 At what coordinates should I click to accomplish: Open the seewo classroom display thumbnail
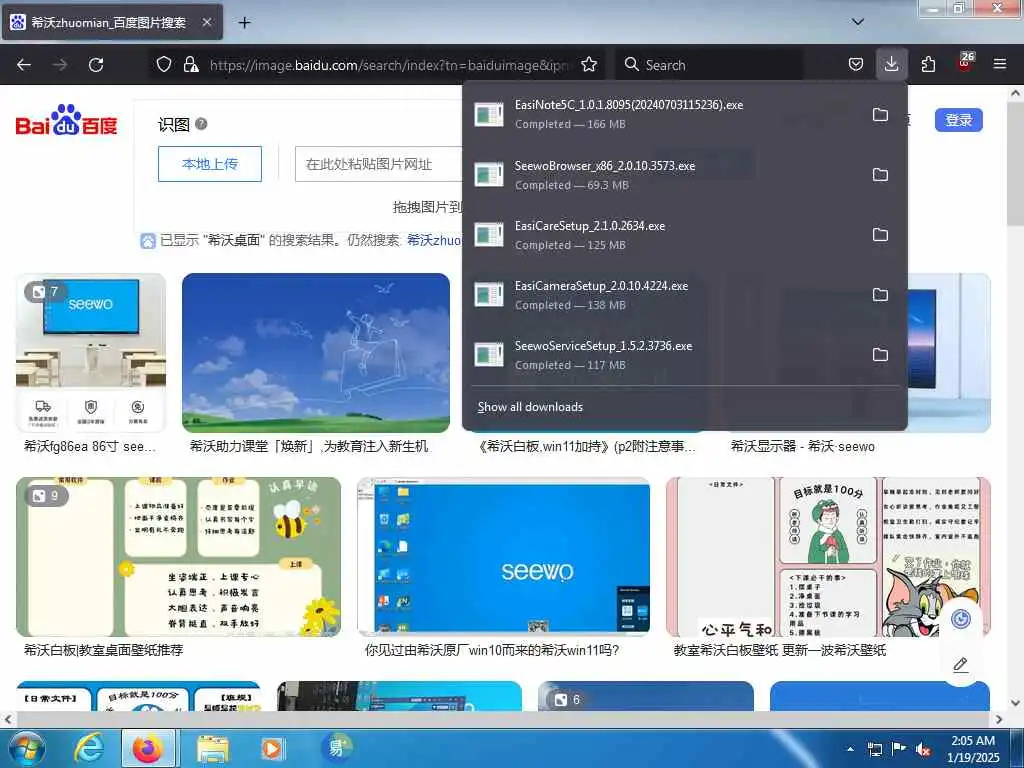point(91,353)
